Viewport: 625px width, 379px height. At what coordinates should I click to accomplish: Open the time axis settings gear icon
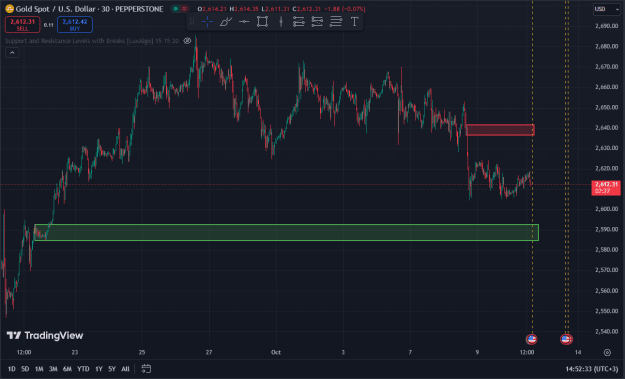(607, 352)
